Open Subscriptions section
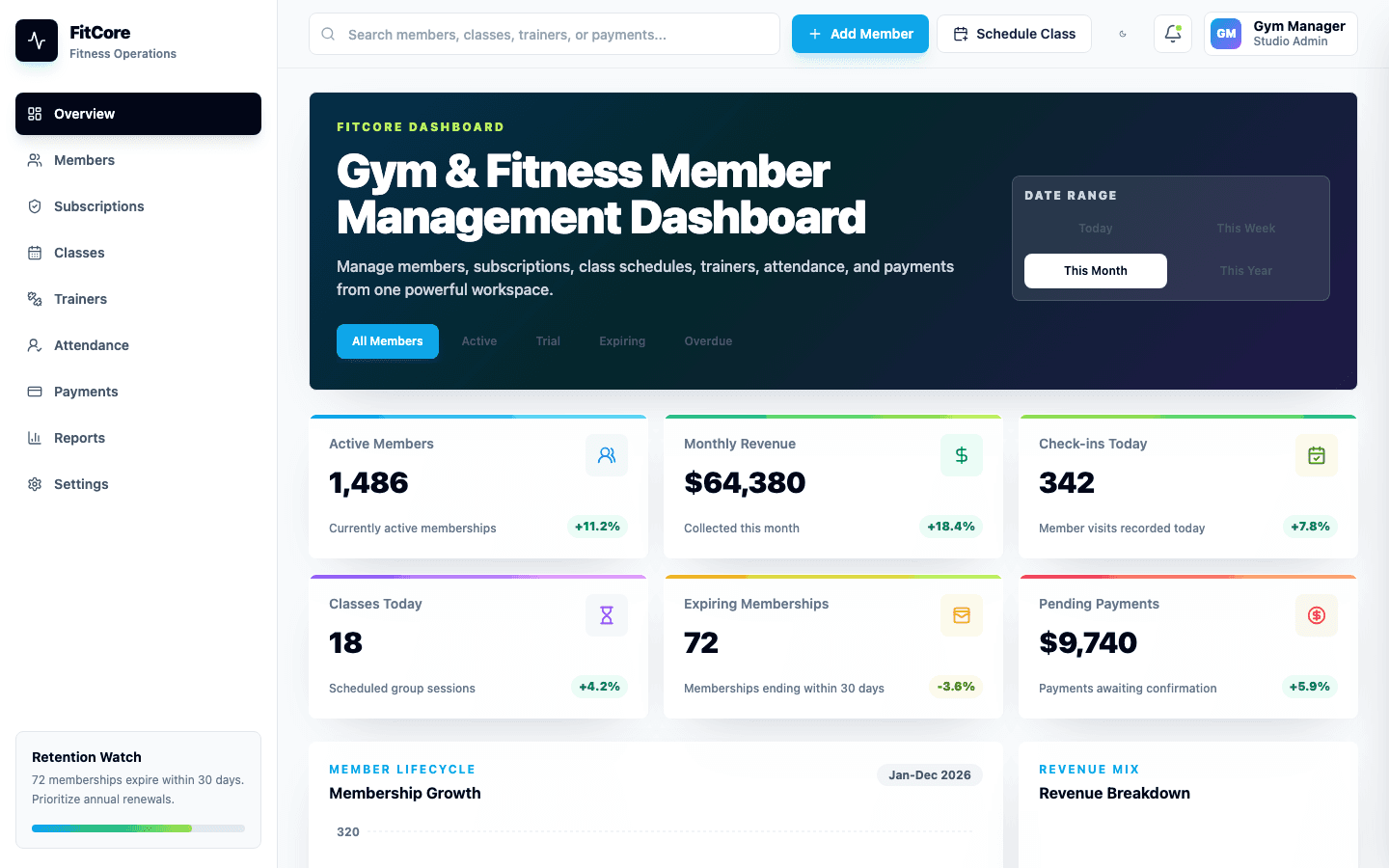 click(138, 206)
